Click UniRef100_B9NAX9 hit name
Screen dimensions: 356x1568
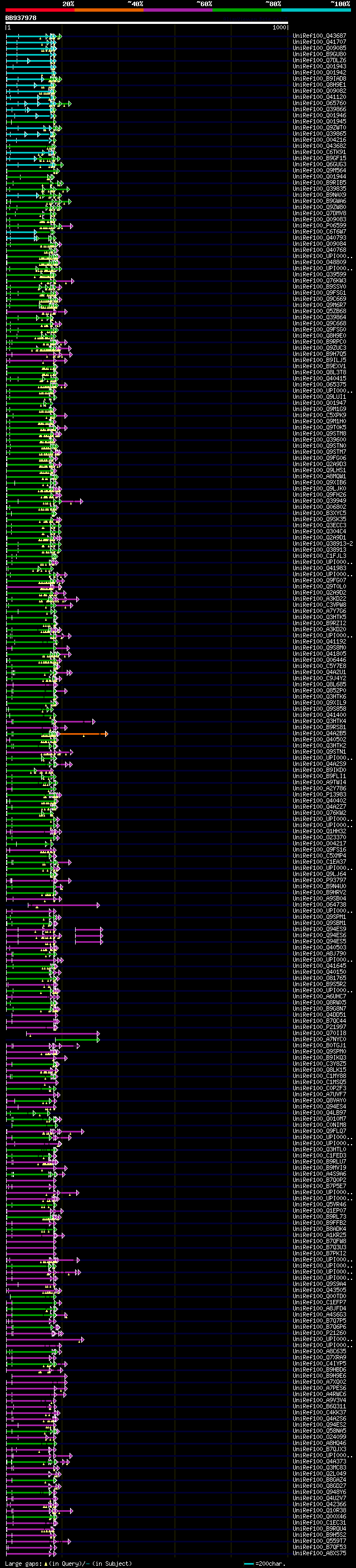tap(319, 195)
